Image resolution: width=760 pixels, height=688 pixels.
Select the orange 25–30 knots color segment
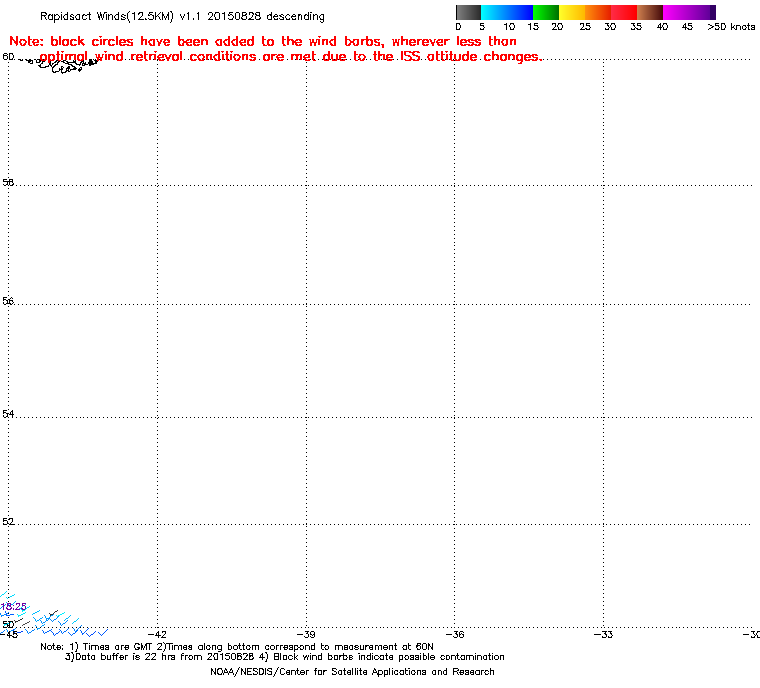coord(598,12)
